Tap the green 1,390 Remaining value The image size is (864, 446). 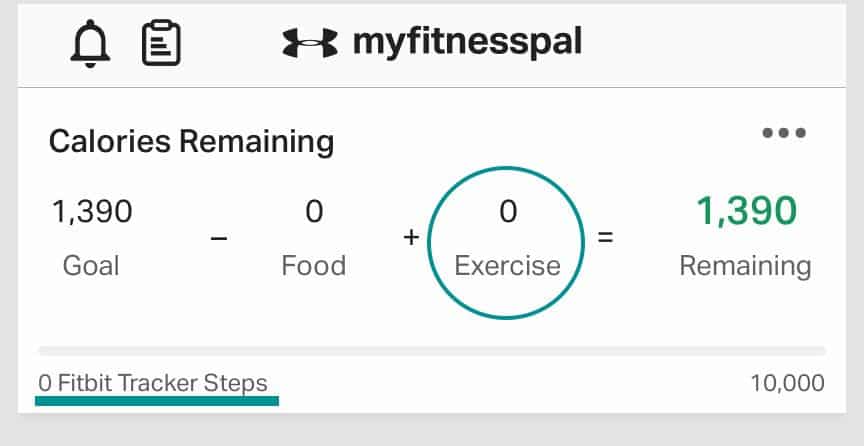point(746,211)
